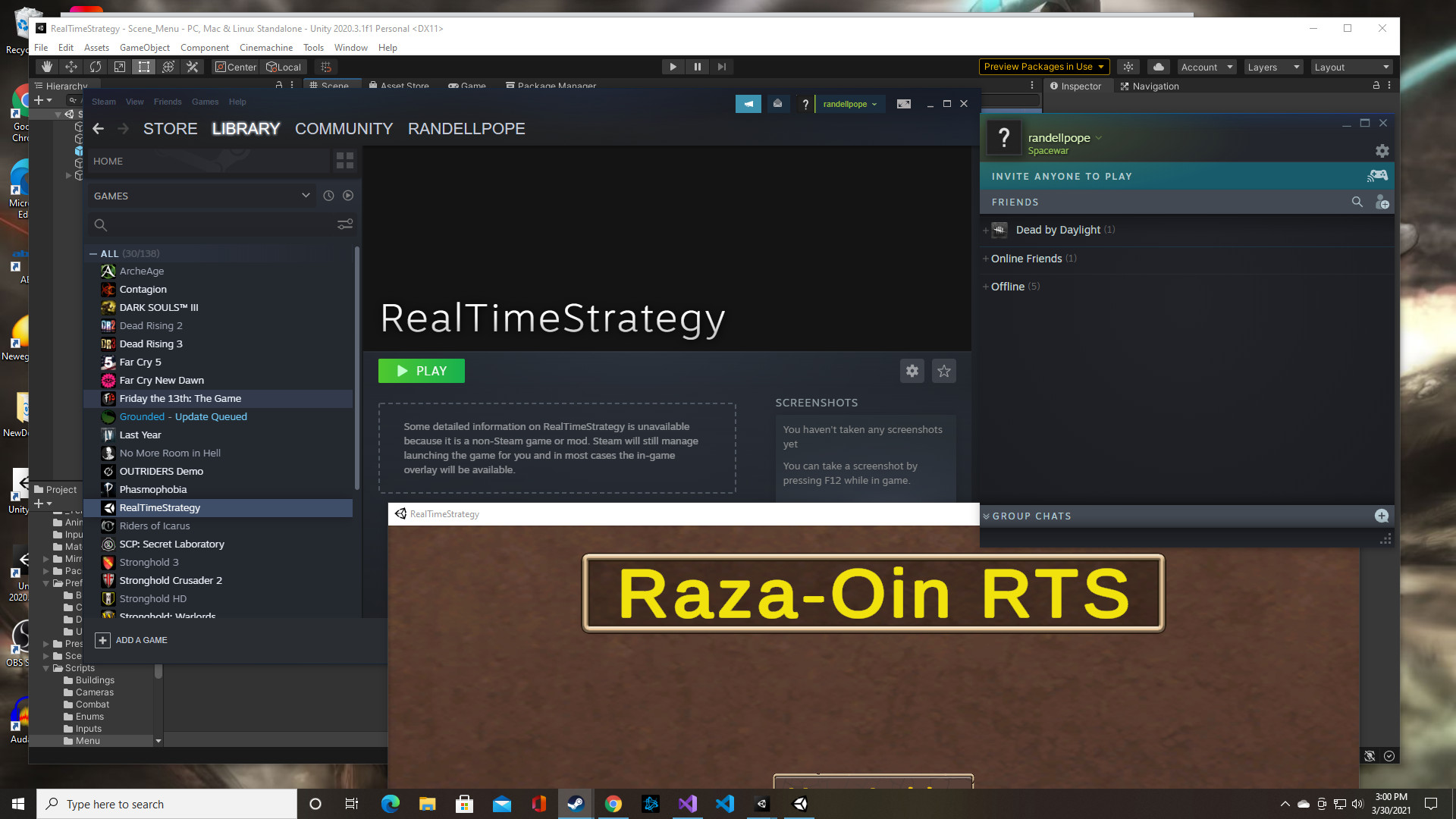
Task: Toggle show ready-to-play games icon
Action: tap(348, 196)
